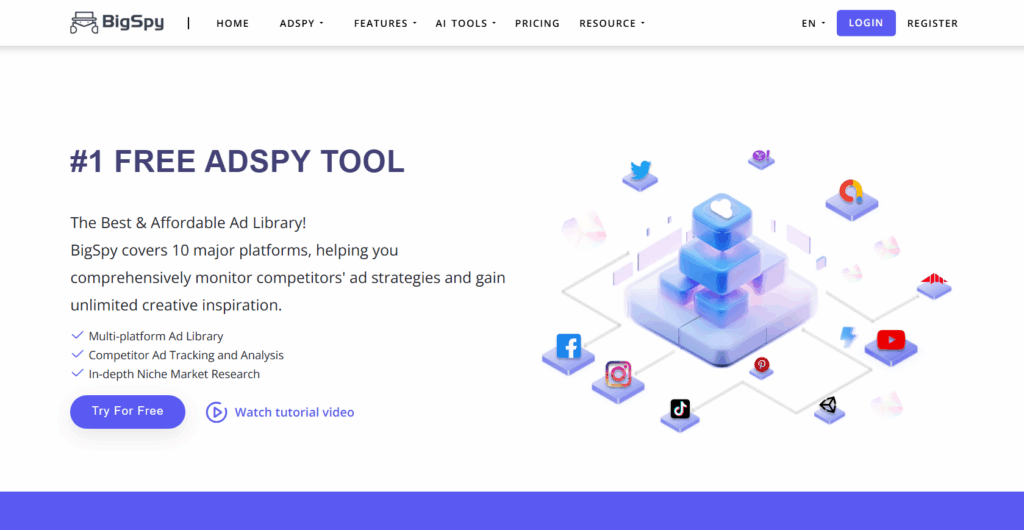
Task: Click the TikTok icon
Action: pyautogui.click(x=680, y=409)
